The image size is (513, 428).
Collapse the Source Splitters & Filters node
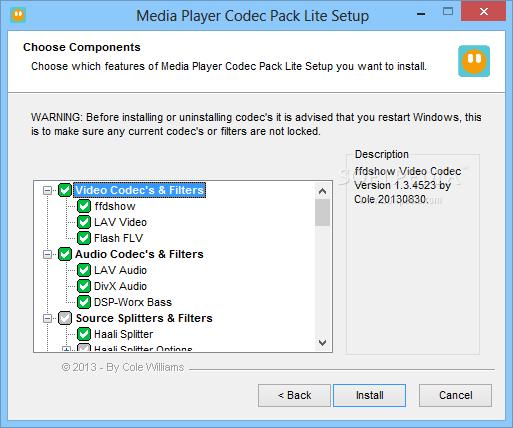tap(48, 318)
